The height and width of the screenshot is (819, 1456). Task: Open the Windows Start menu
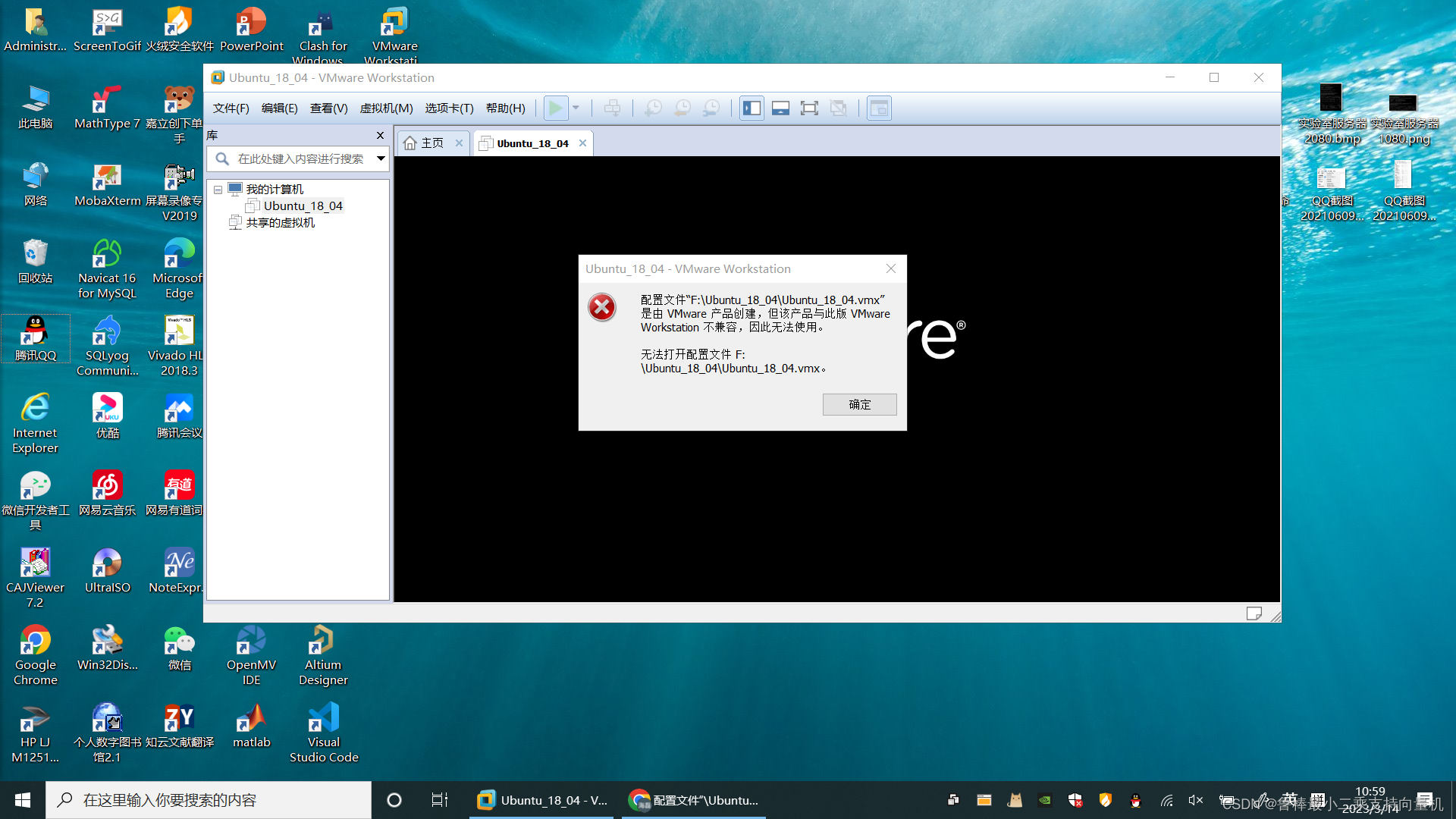coord(23,800)
